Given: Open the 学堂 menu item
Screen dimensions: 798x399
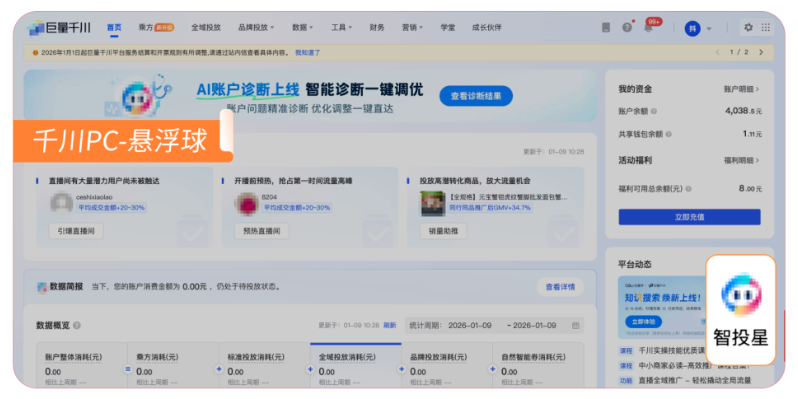Looking at the screenshot, I should click(448, 27).
